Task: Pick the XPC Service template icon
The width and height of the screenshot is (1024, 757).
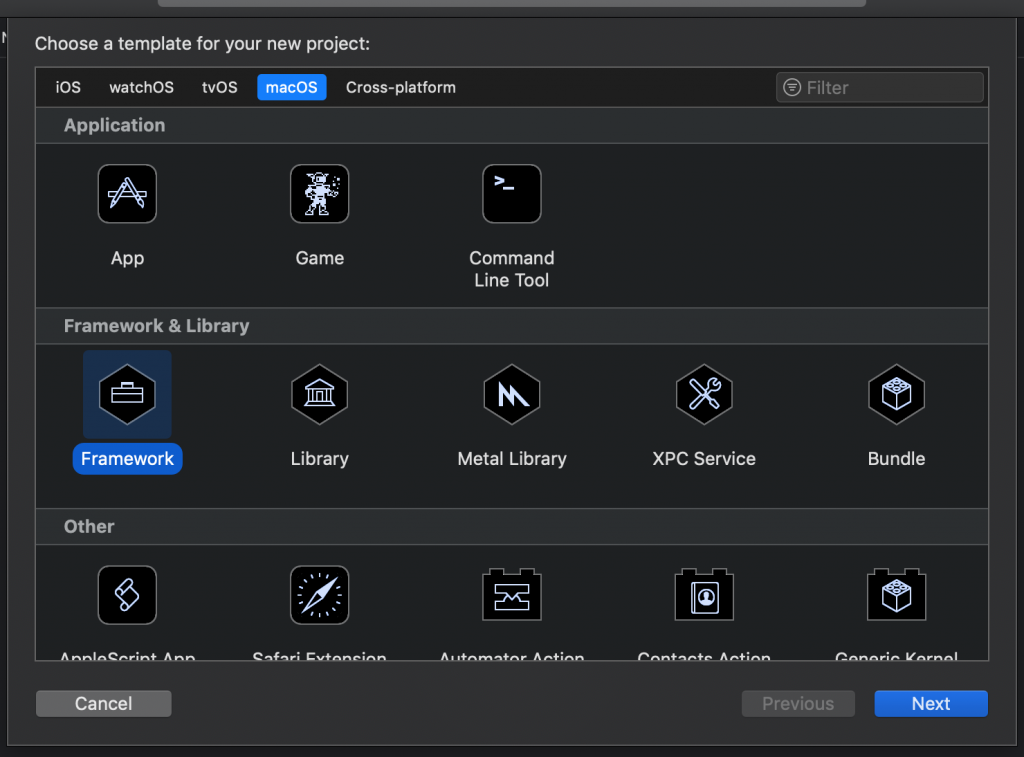Action: pyautogui.click(x=704, y=395)
